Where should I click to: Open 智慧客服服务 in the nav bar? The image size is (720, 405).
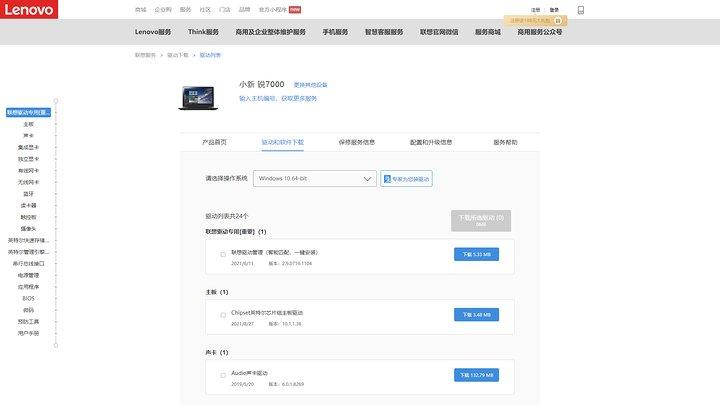tap(384, 32)
